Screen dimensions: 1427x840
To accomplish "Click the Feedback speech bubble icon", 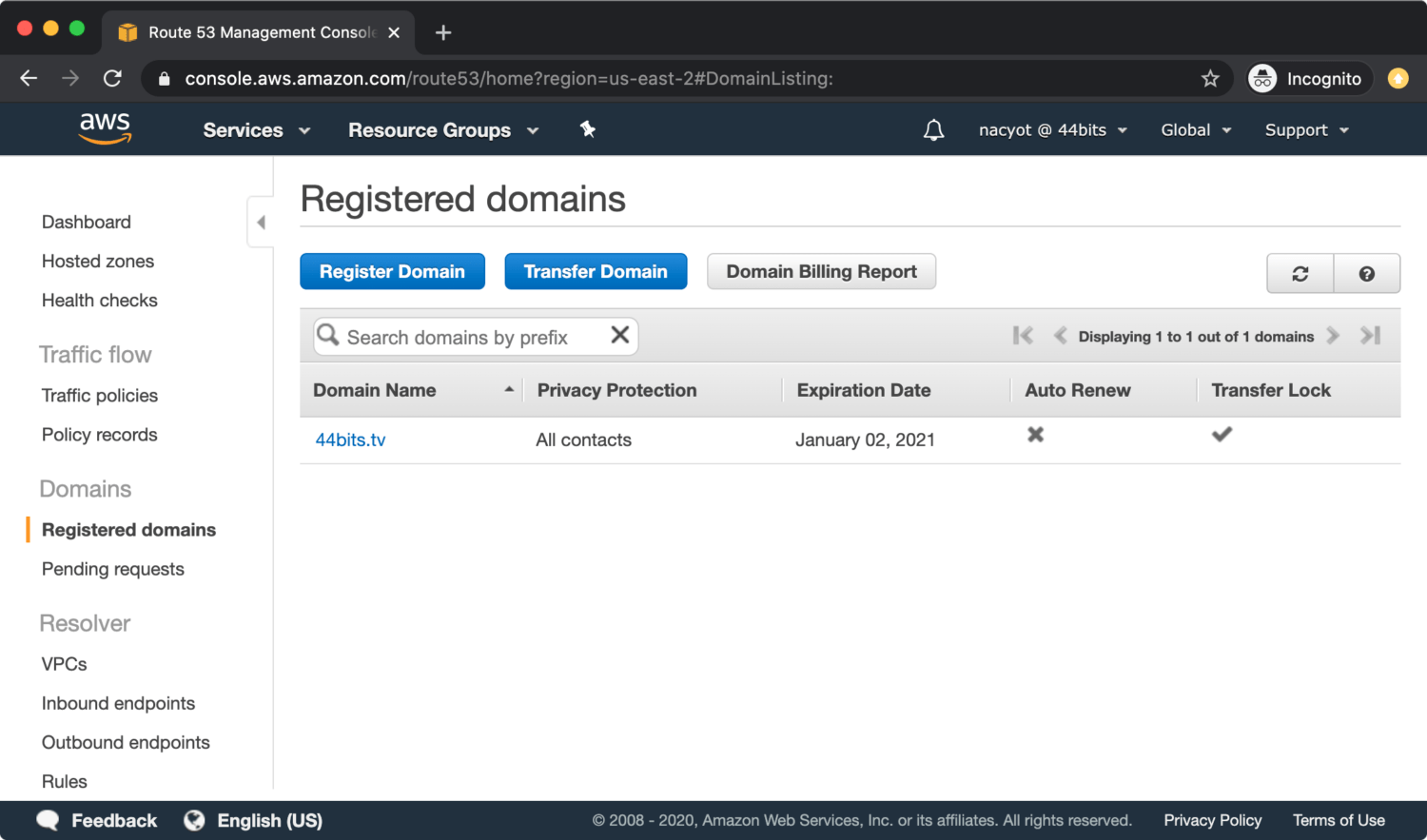I will 48,820.
